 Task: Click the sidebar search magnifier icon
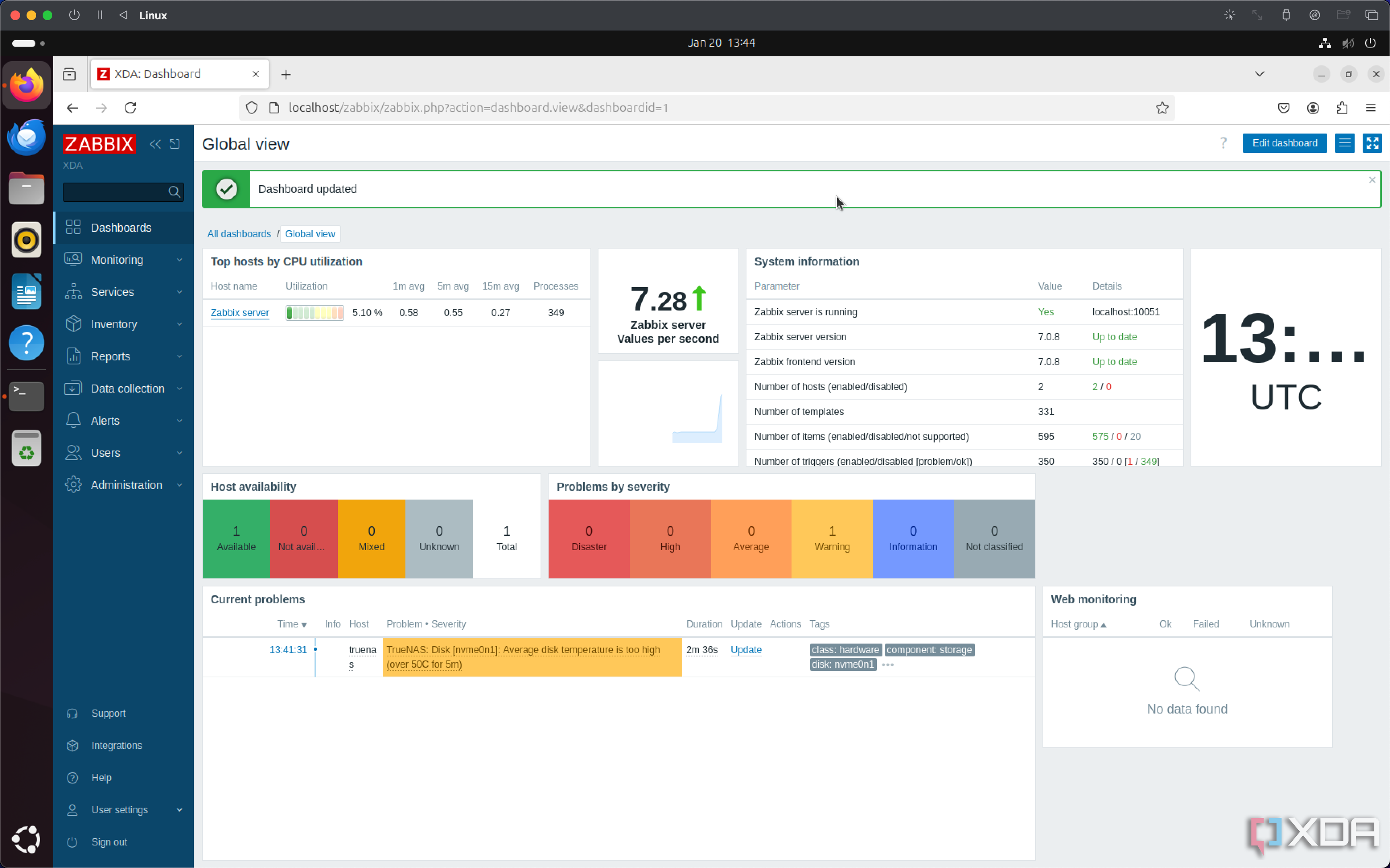point(173,192)
